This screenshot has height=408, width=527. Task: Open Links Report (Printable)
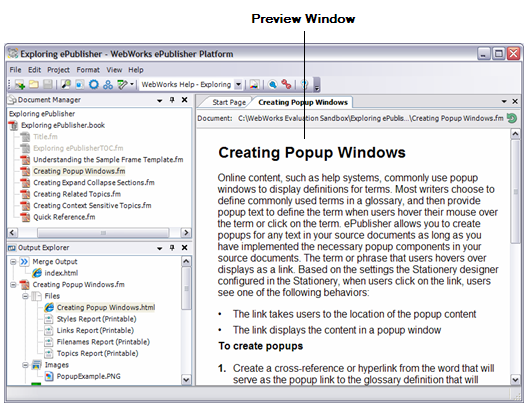[95, 330]
